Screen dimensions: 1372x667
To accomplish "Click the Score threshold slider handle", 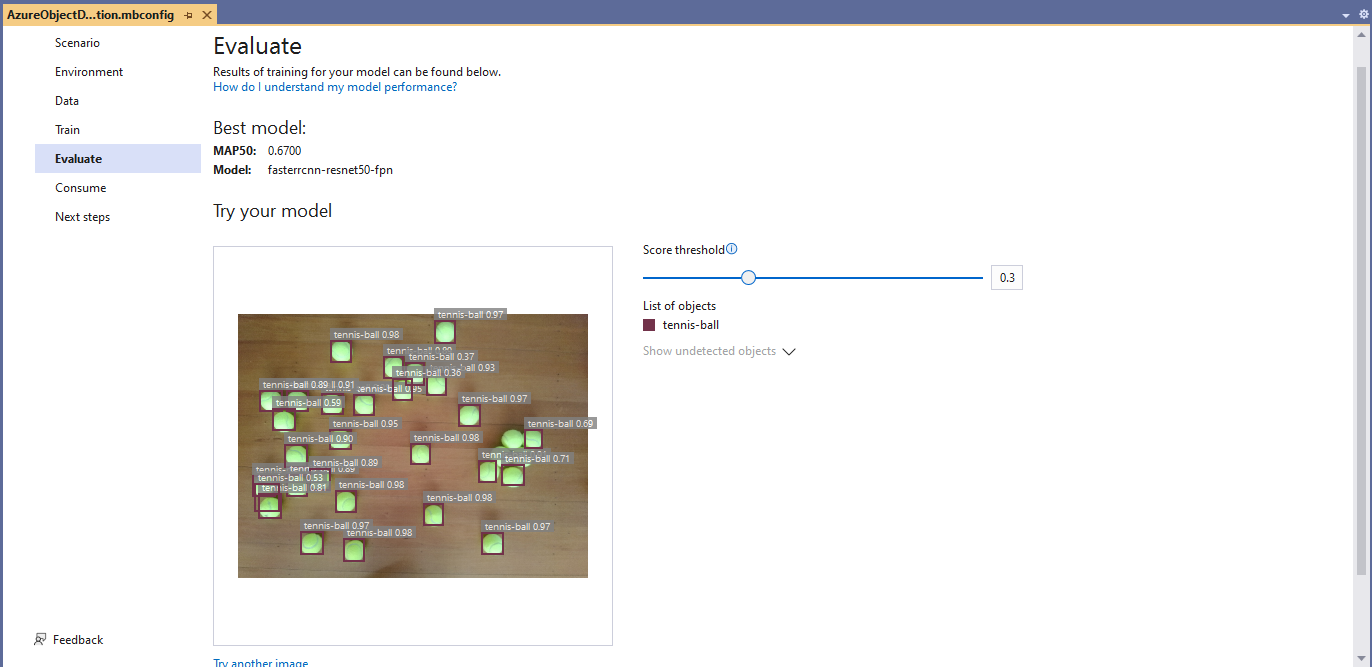I will (748, 278).
